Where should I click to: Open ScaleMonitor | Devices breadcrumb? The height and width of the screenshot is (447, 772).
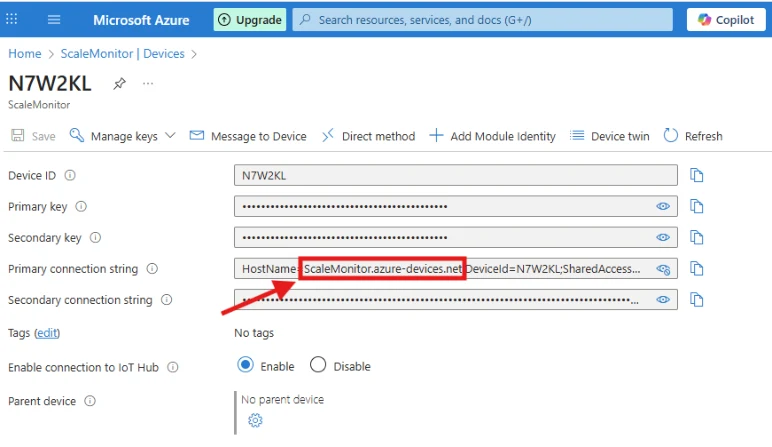coord(123,54)
